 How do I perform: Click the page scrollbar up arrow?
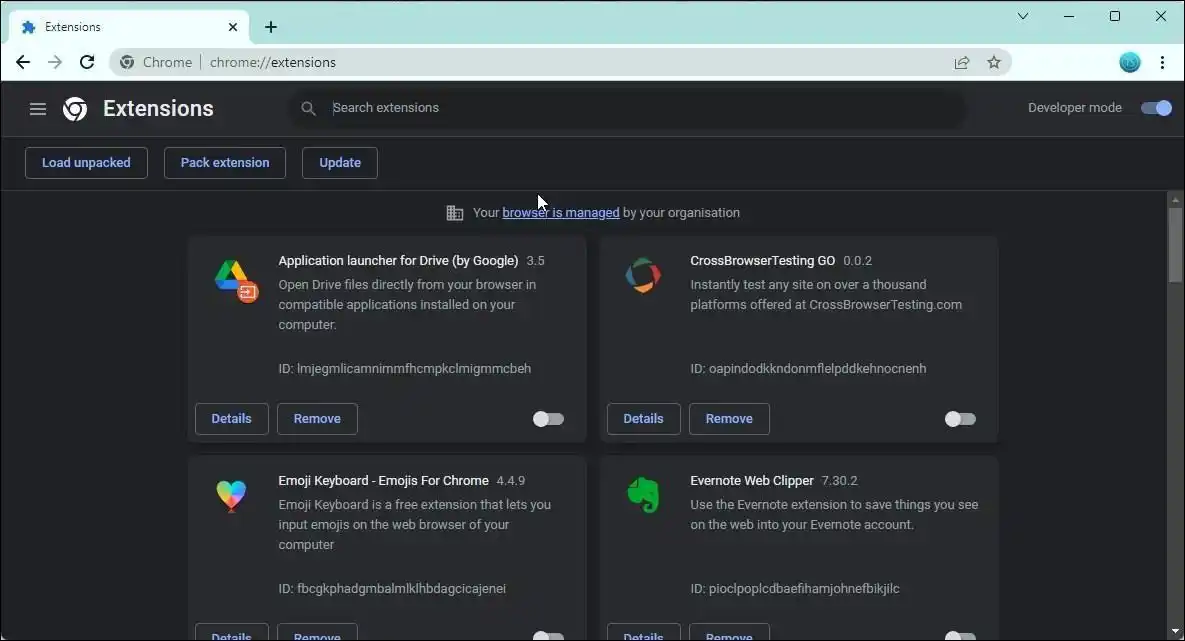[x=1174, y=200]
